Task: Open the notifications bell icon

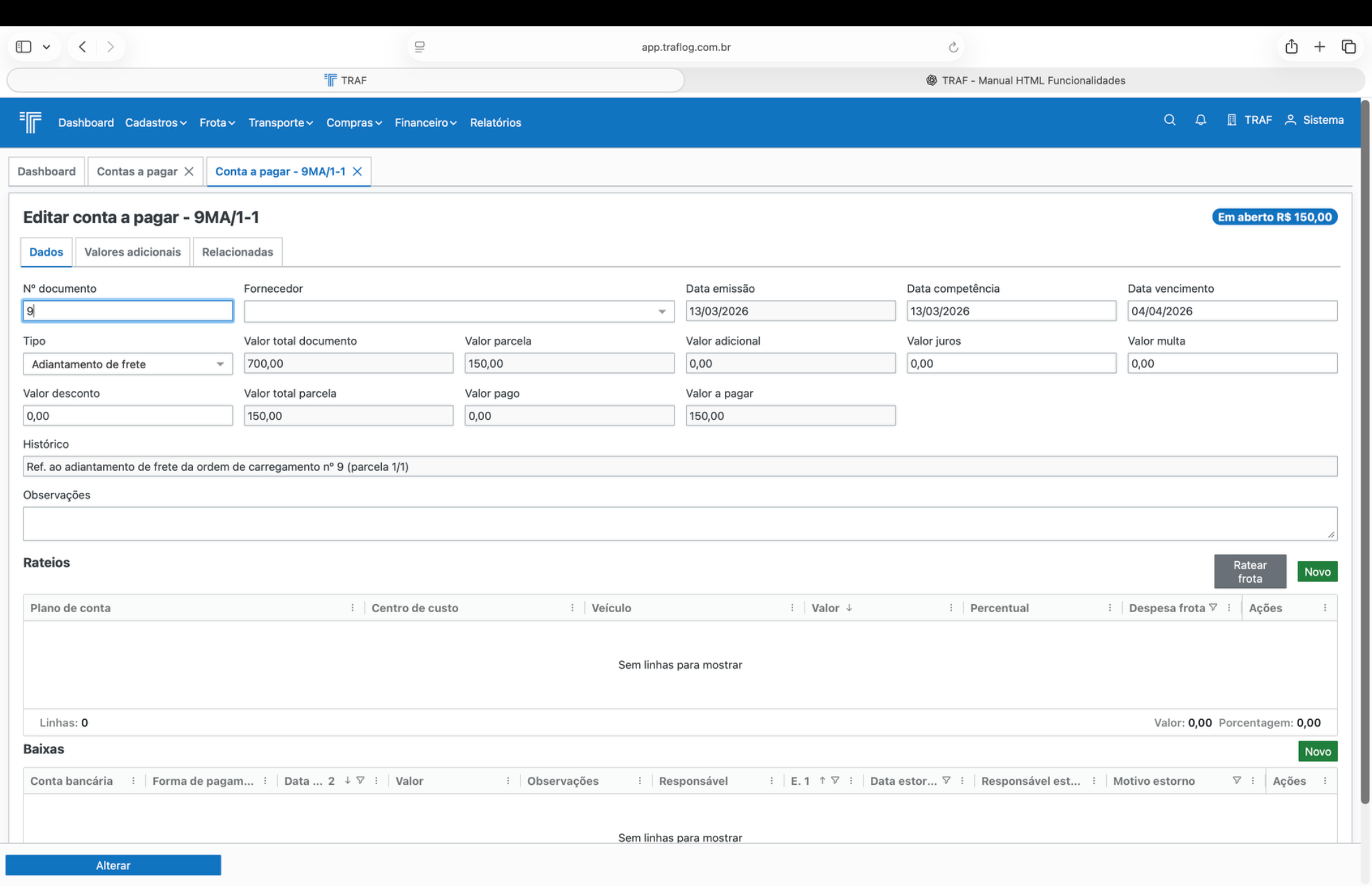Action: coord(1200,120)
